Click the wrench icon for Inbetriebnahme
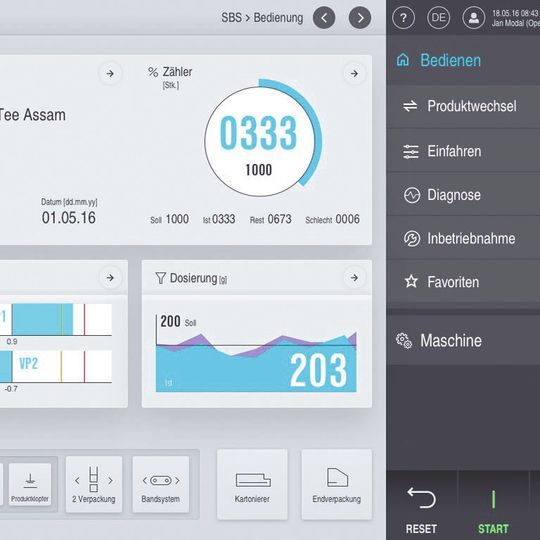 click(412, 239)
